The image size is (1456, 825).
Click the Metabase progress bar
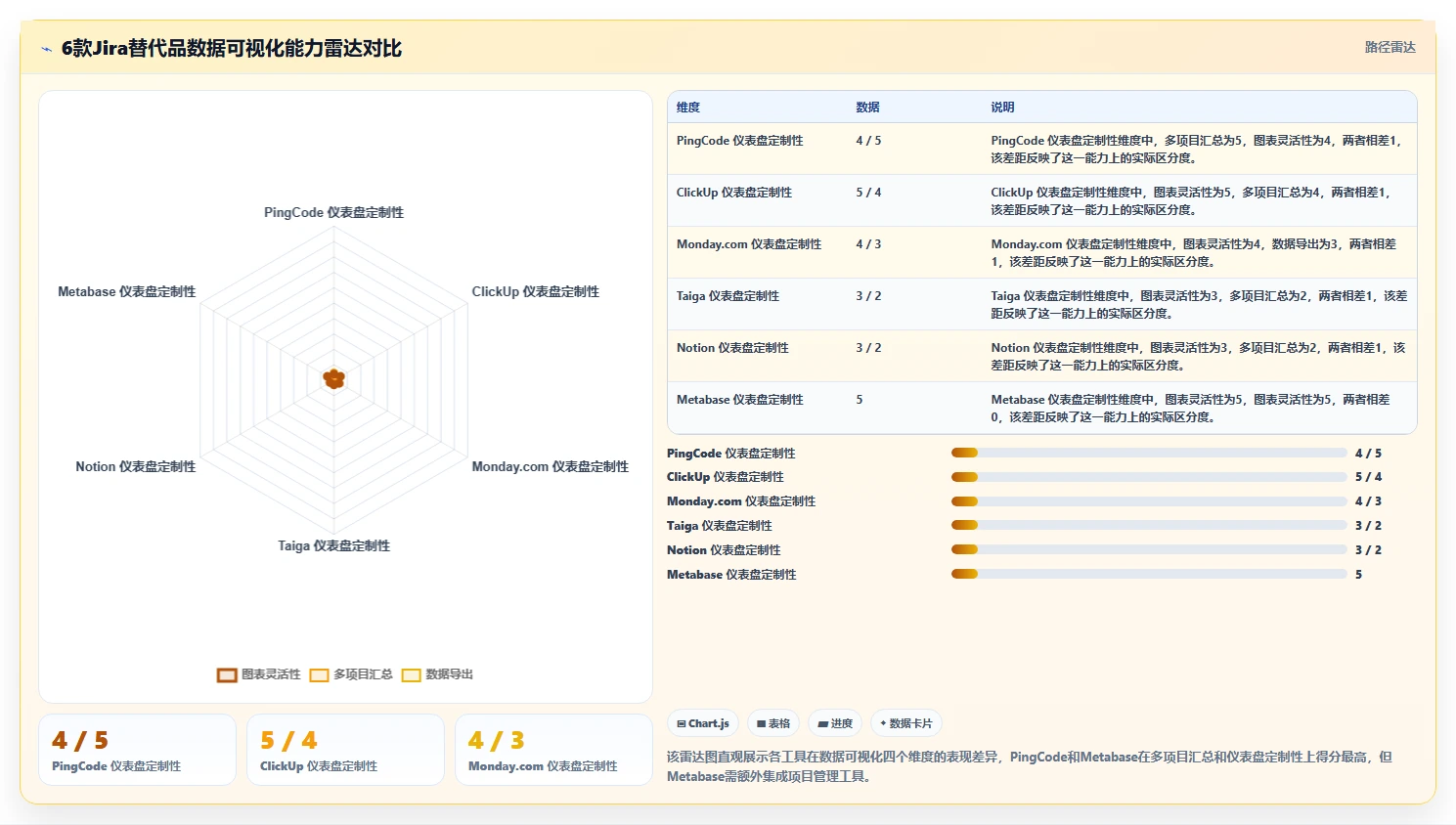click(x=1149, y=574)
